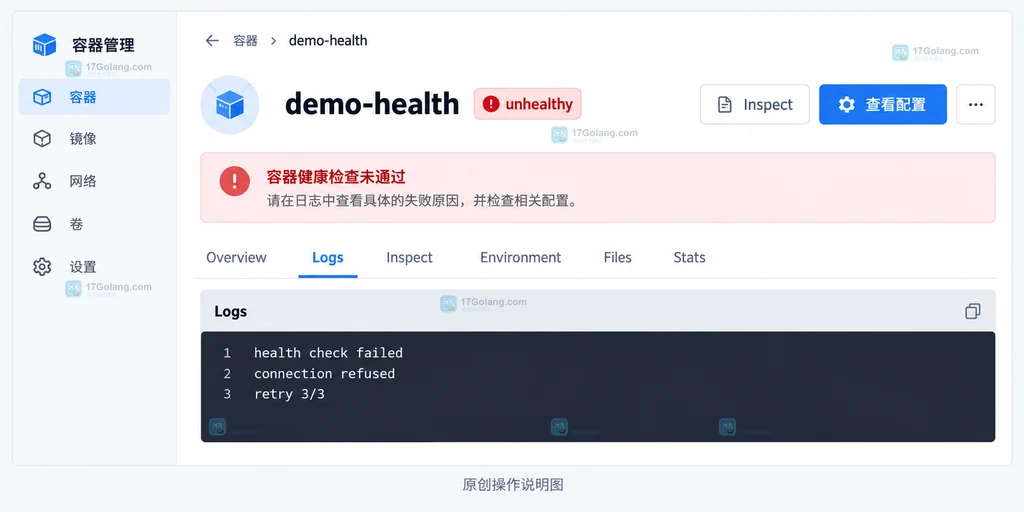This screenshot has width=1024, height=512.
Task: Click log line 'retry 3/3'
Action: coord(289,394)
